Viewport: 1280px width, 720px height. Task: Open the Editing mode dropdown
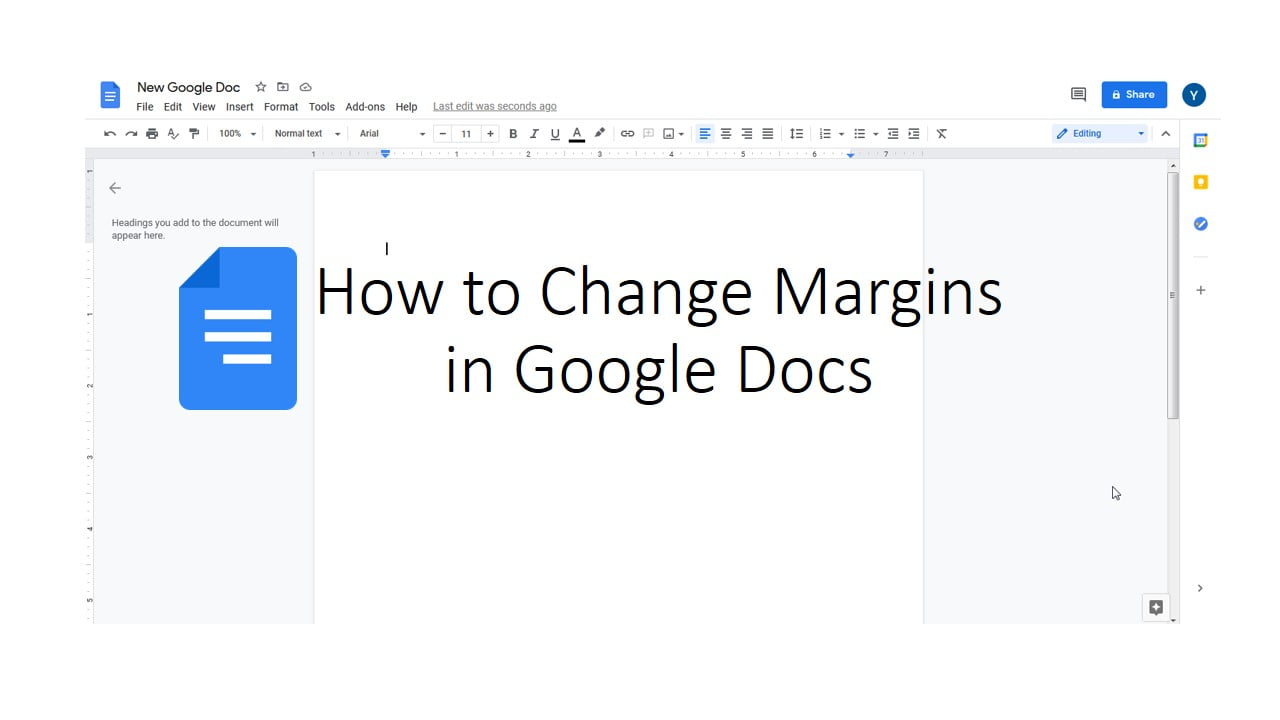1100,134
